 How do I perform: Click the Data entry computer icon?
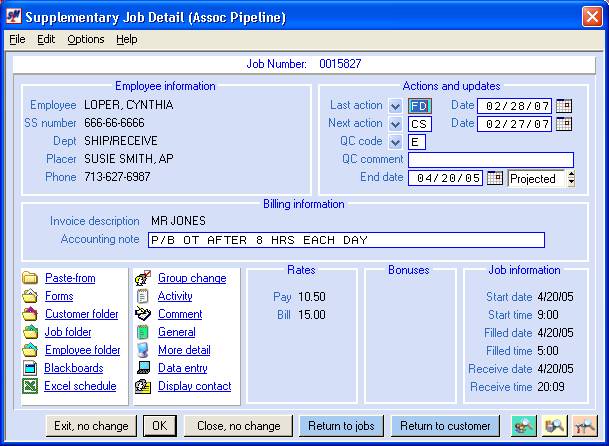point(143,368)
